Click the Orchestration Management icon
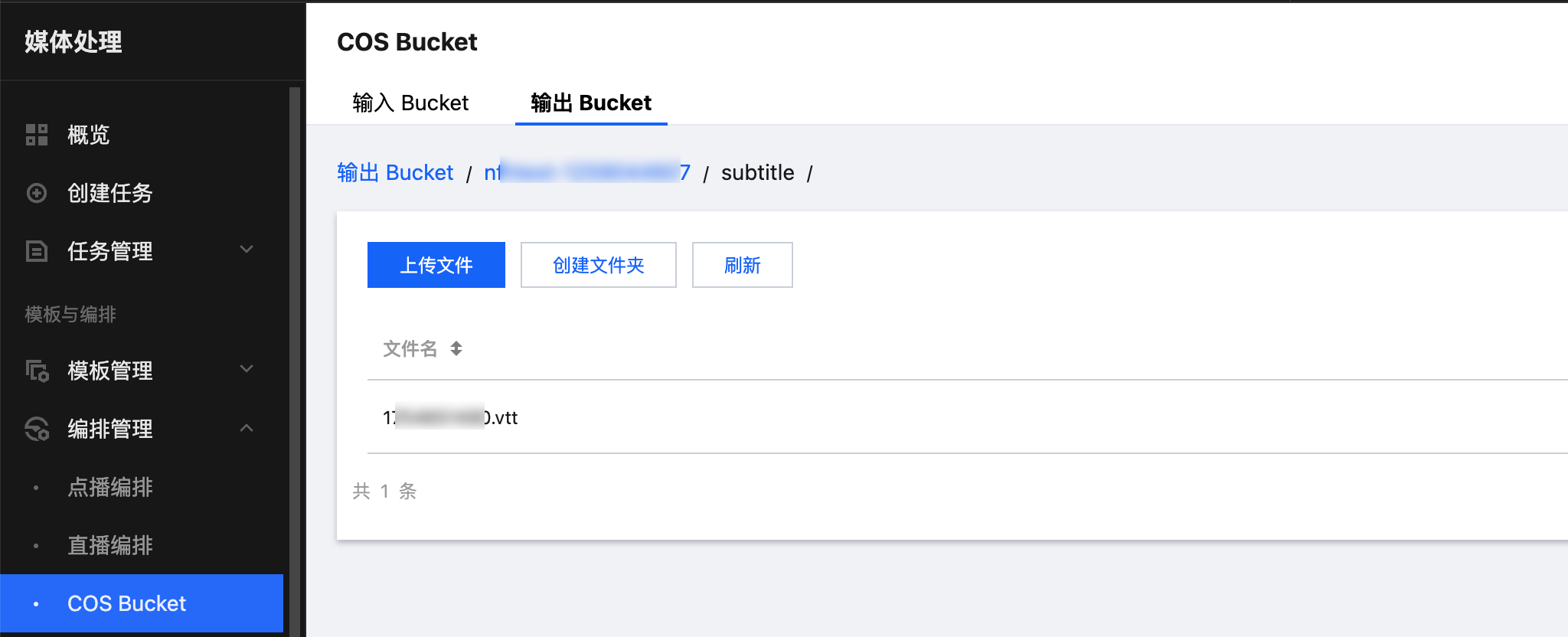This screenshot has height=637, width=1568. (37, 429)
